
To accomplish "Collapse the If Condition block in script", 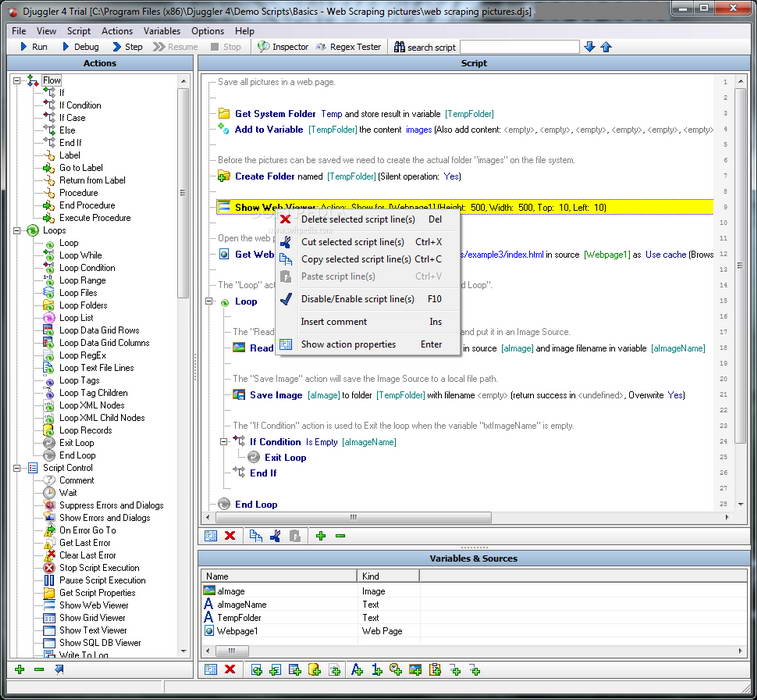I will coord(224,442).
